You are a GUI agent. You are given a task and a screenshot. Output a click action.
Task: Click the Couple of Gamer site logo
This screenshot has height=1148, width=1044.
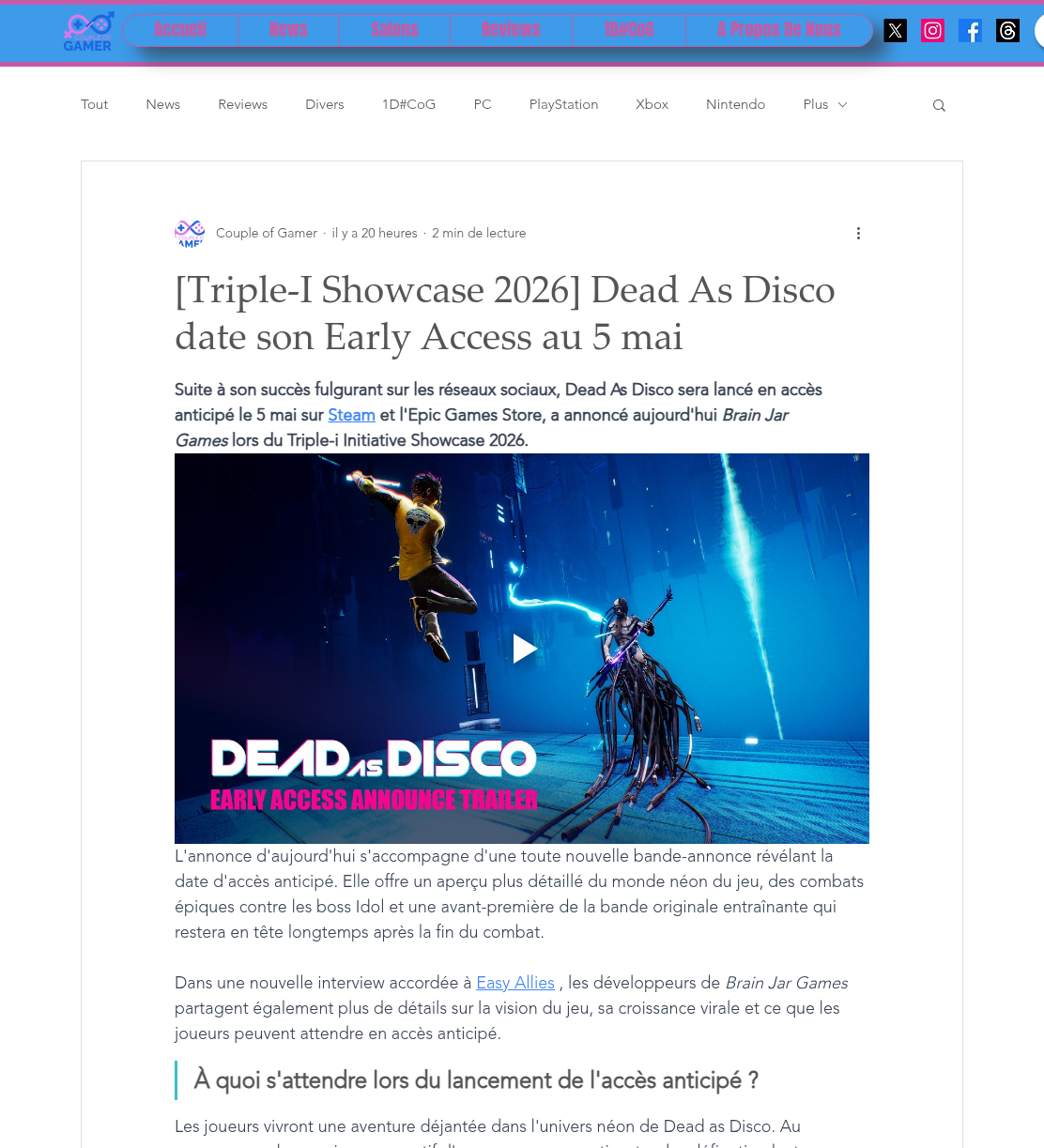[88, 31]
